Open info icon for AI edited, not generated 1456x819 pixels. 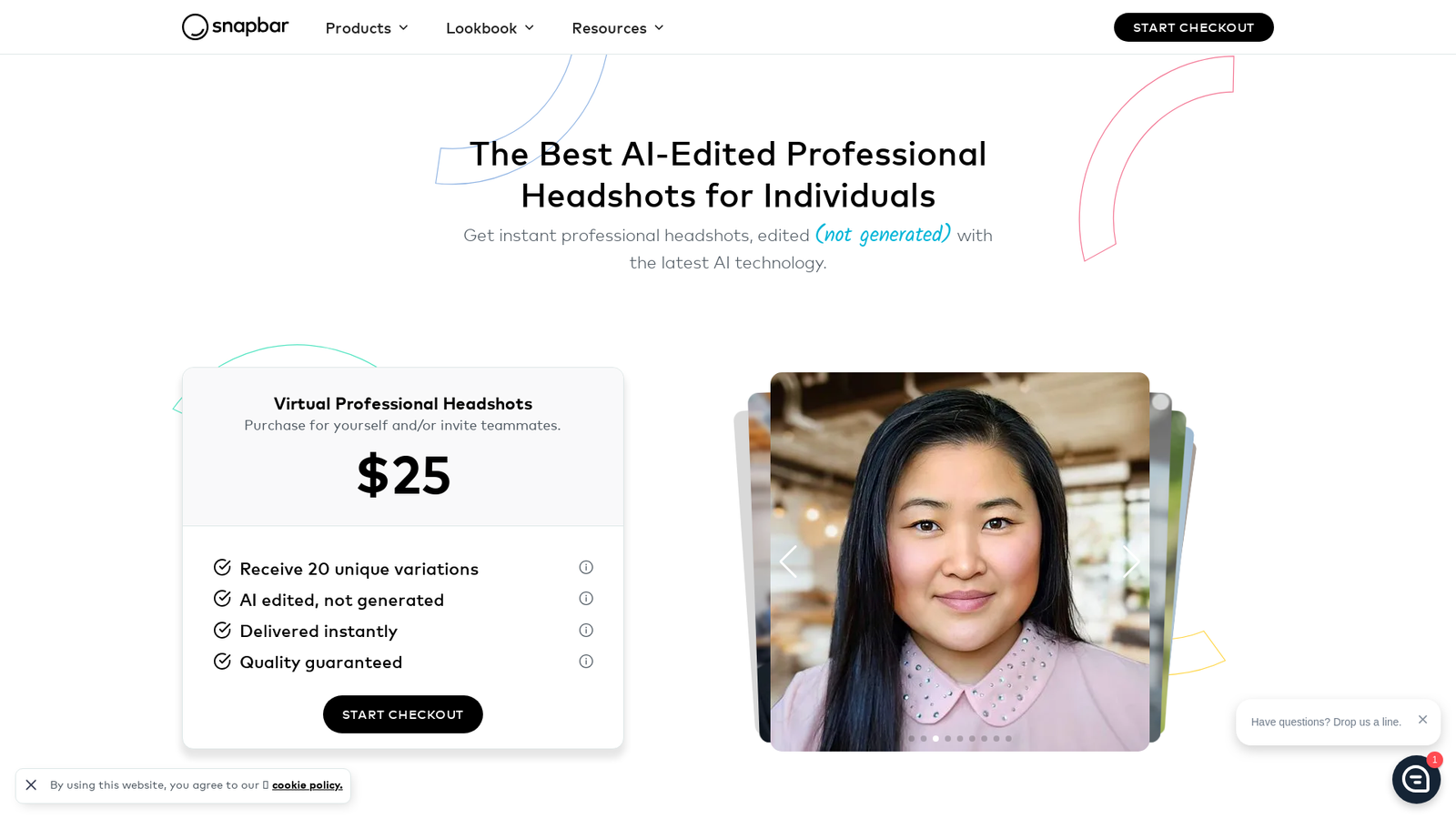586,599
